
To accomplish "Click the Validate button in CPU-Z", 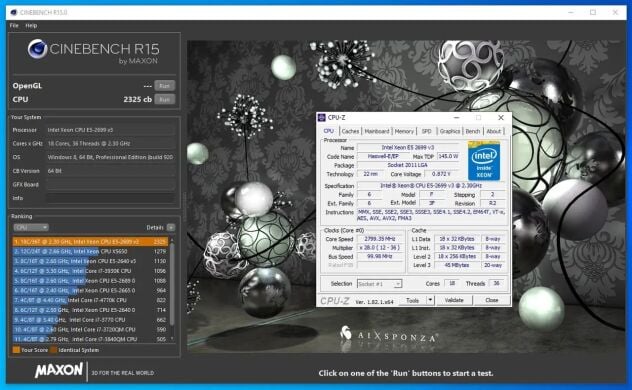I will point(454,301).
